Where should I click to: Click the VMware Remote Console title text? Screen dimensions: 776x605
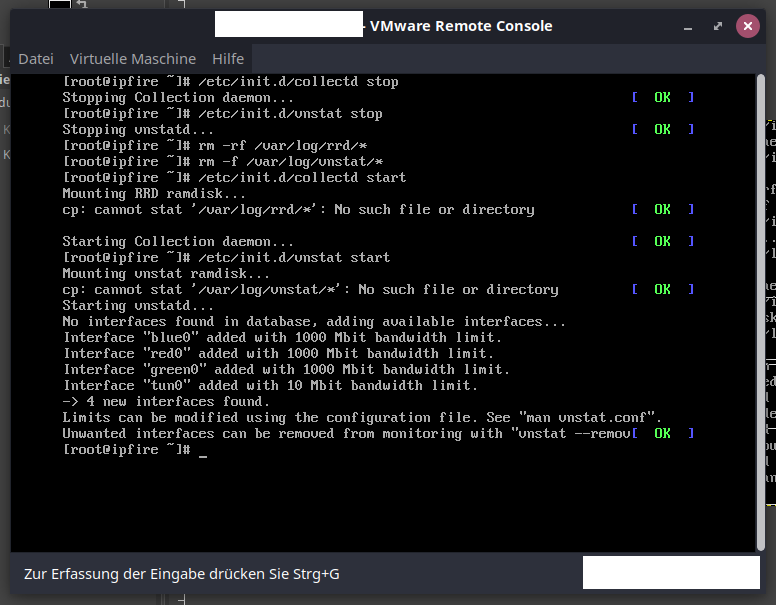pyautogui.click(x=461, y=26)
